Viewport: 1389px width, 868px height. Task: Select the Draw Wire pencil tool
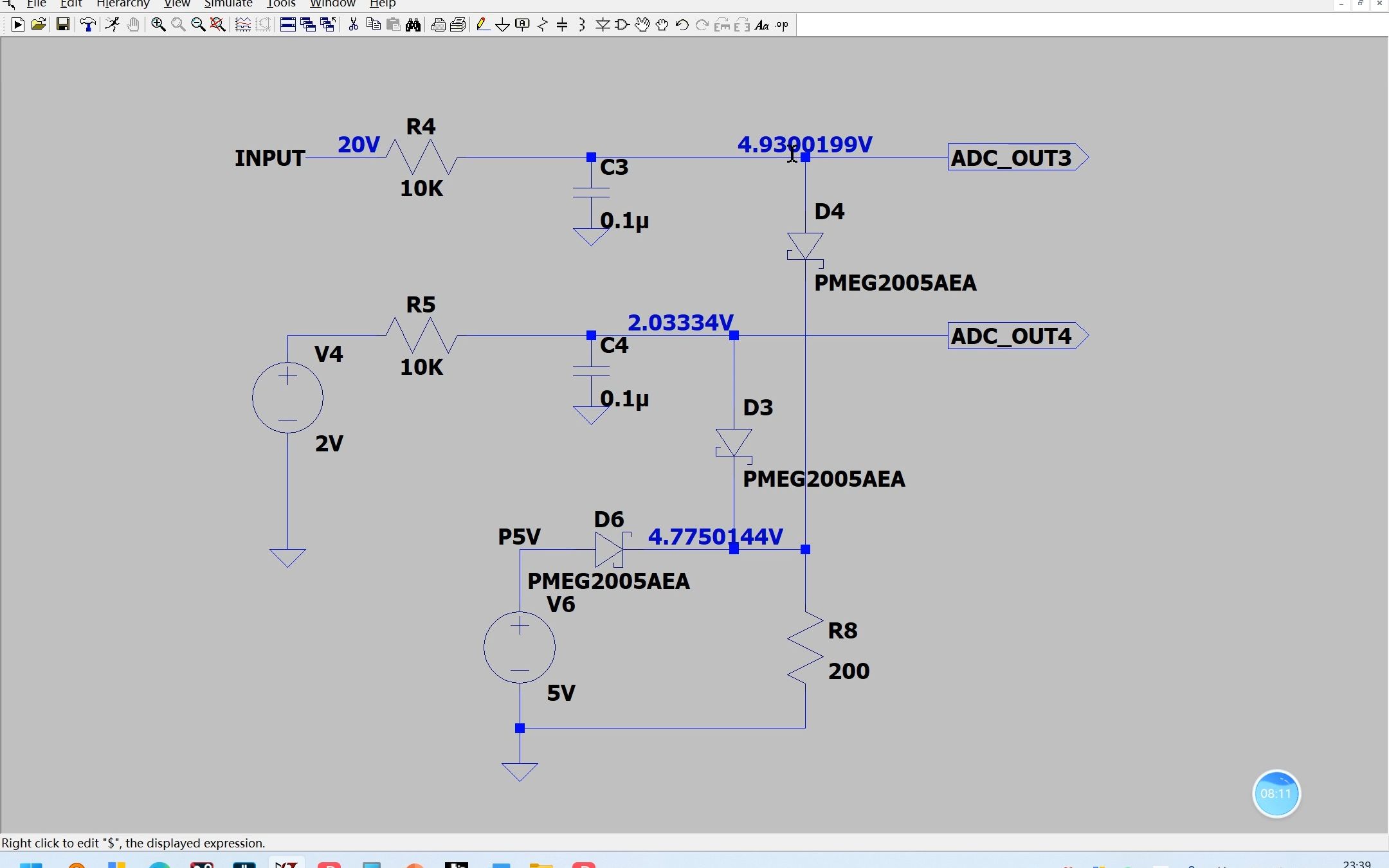point(483,25)
